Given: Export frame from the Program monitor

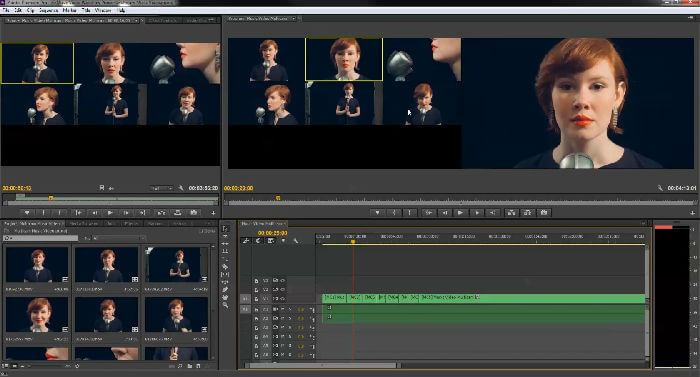Looking at the screenshot, I should tap(544, 213).
